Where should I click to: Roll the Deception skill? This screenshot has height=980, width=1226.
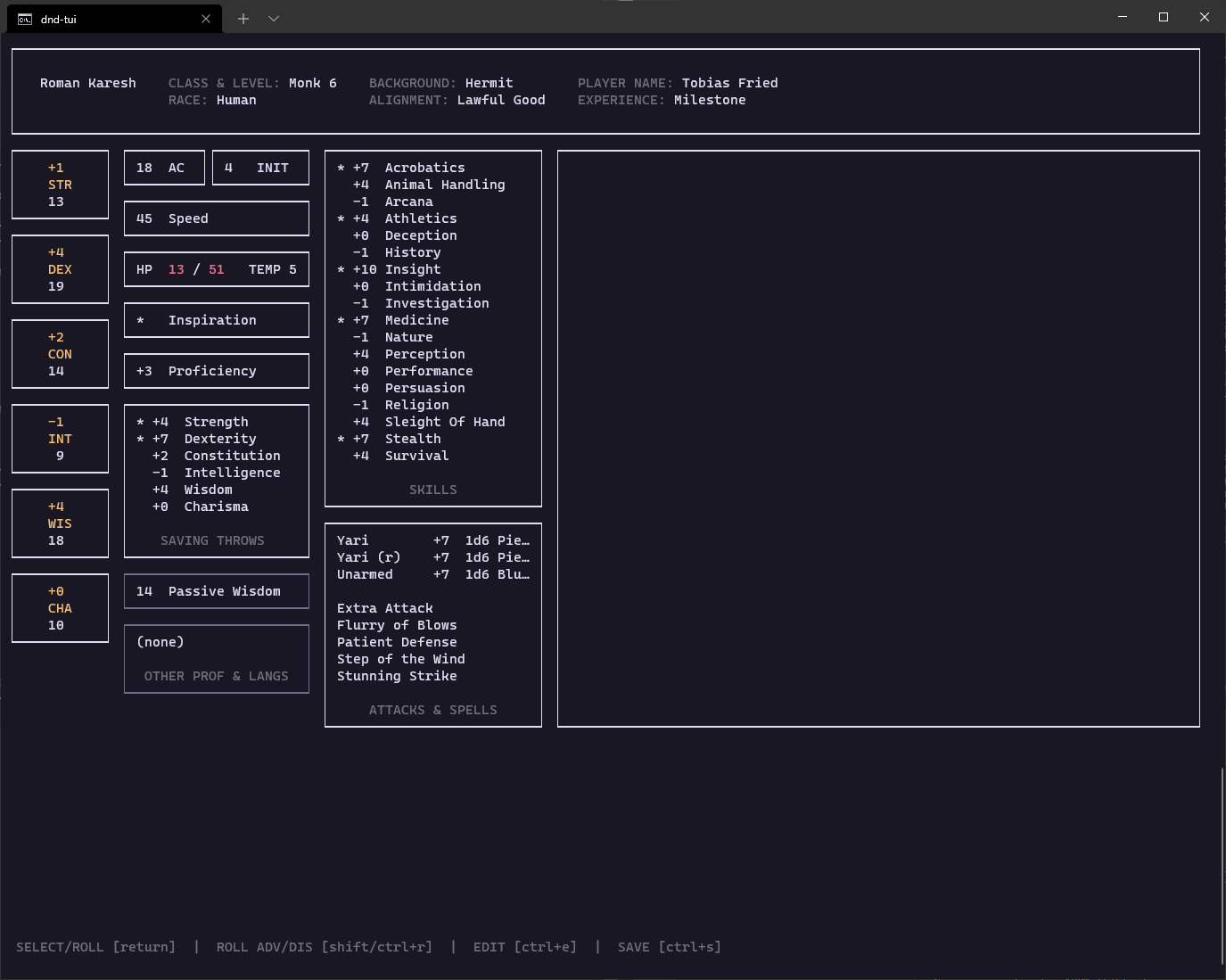(x=432, y=235)
